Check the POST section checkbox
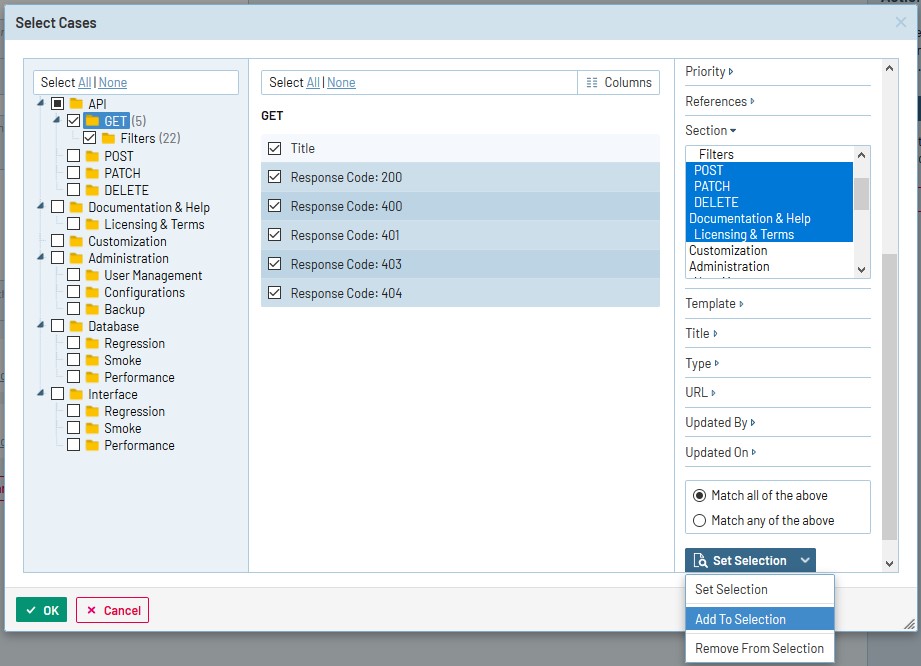 tap(74, 156)
